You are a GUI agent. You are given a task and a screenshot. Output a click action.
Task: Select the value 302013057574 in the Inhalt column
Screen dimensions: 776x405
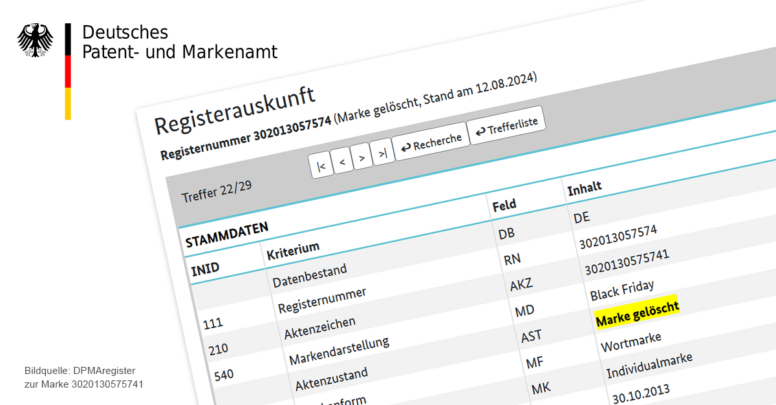[618, 237]
